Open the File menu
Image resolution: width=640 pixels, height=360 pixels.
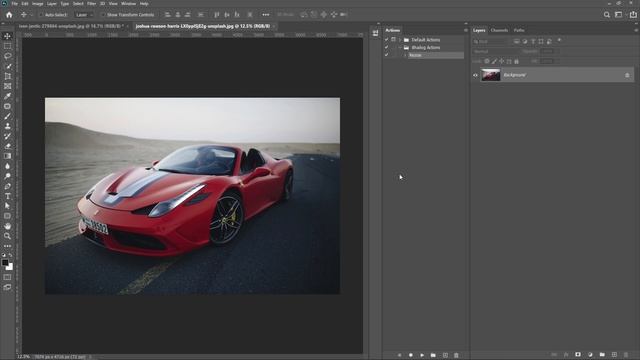point(15,4)
